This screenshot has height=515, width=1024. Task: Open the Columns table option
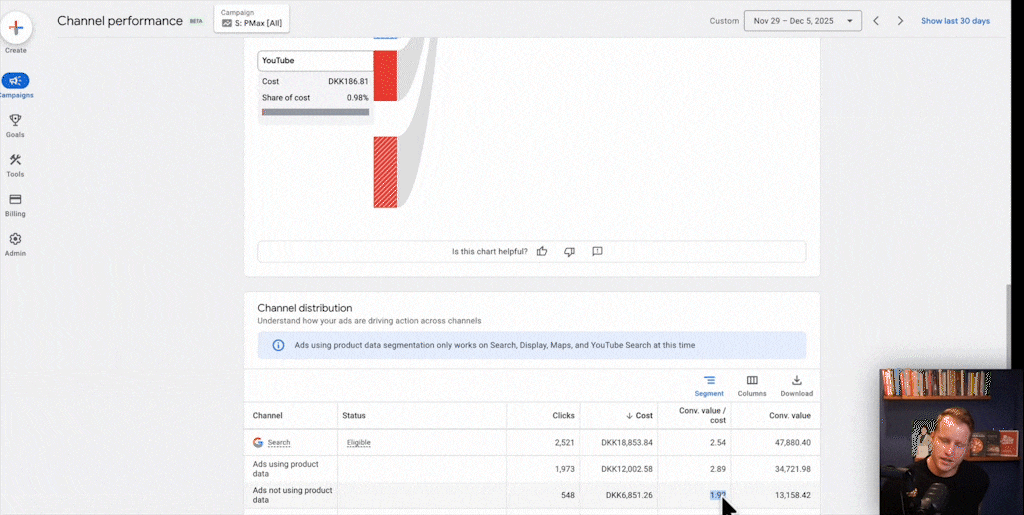tap(752, 385)
